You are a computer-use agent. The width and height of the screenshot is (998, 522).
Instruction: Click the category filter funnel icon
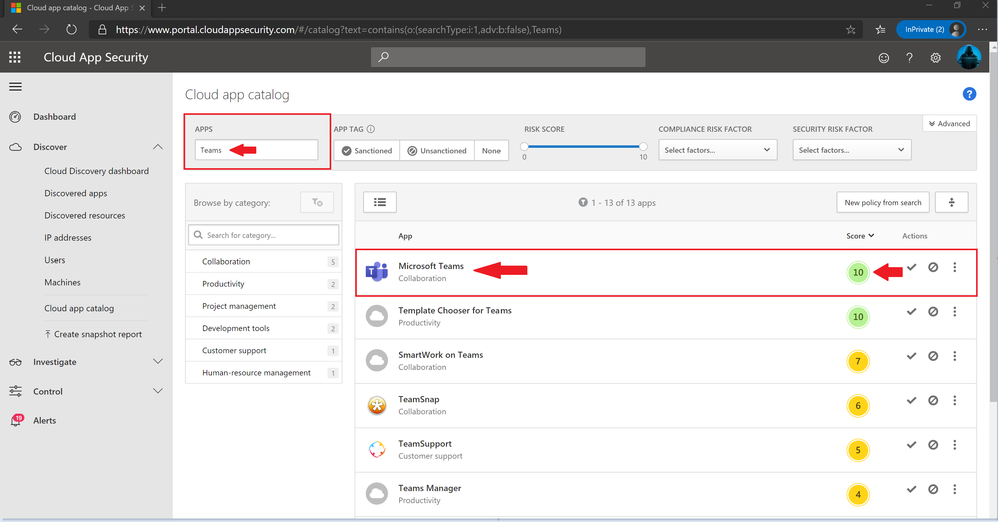(317, 202)
